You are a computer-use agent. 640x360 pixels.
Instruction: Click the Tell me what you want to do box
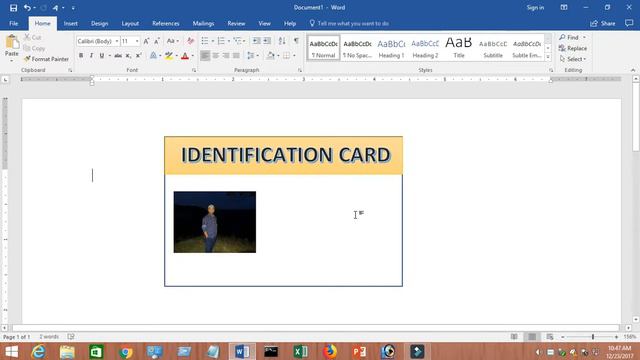349,24
